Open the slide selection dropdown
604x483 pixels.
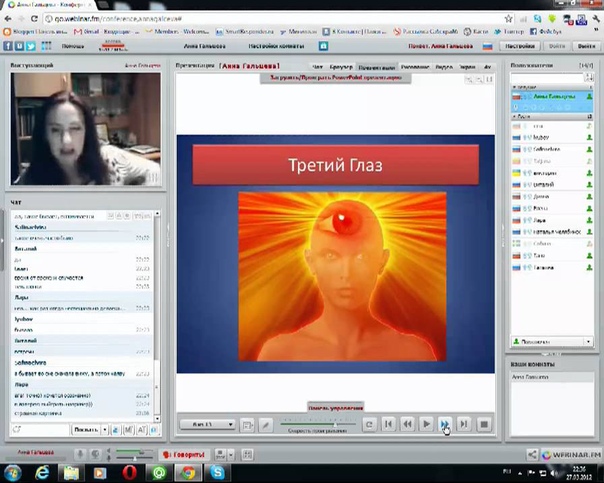(x=207, y=424)
